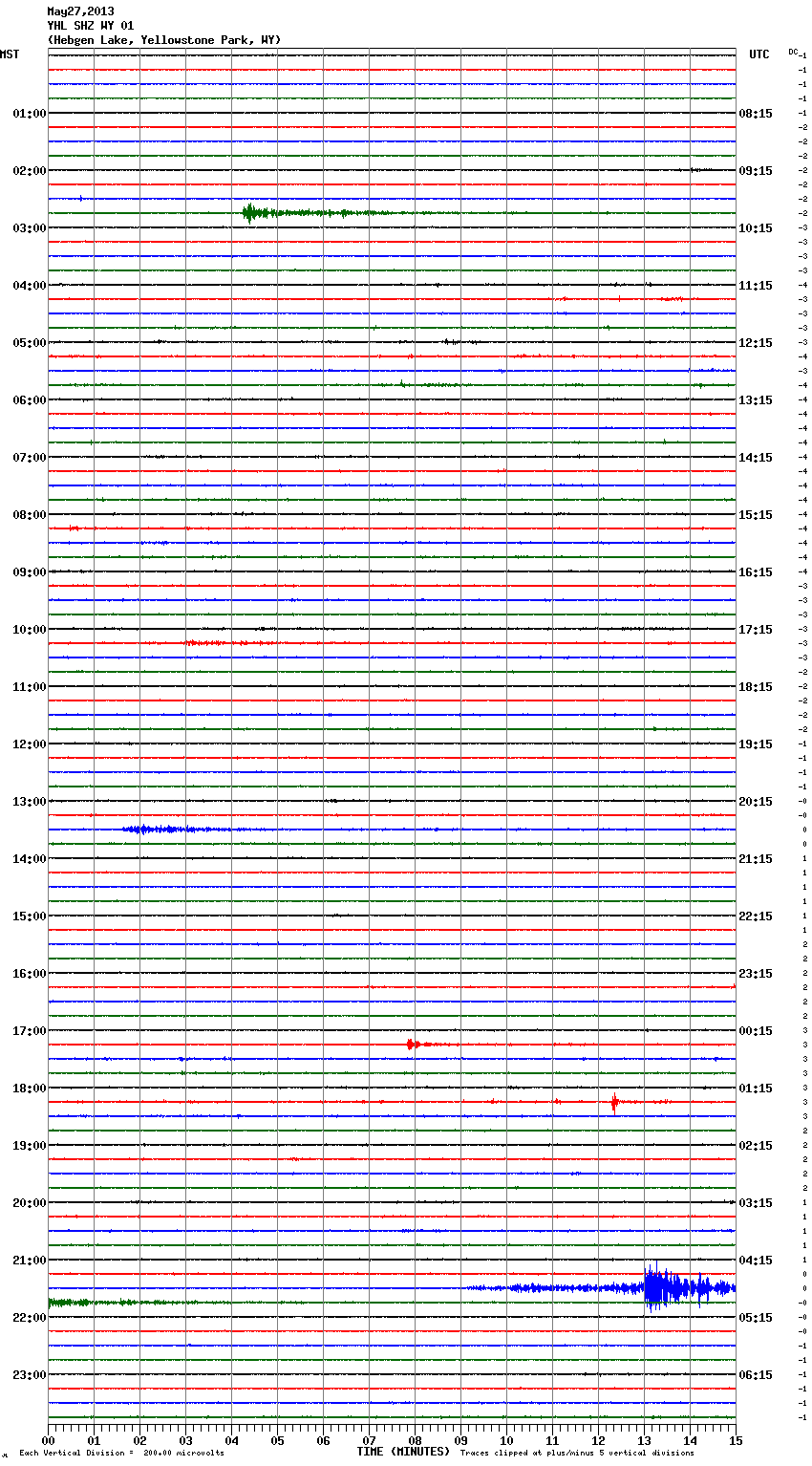Click the 02 minute axis tick label

(139, 1440)
